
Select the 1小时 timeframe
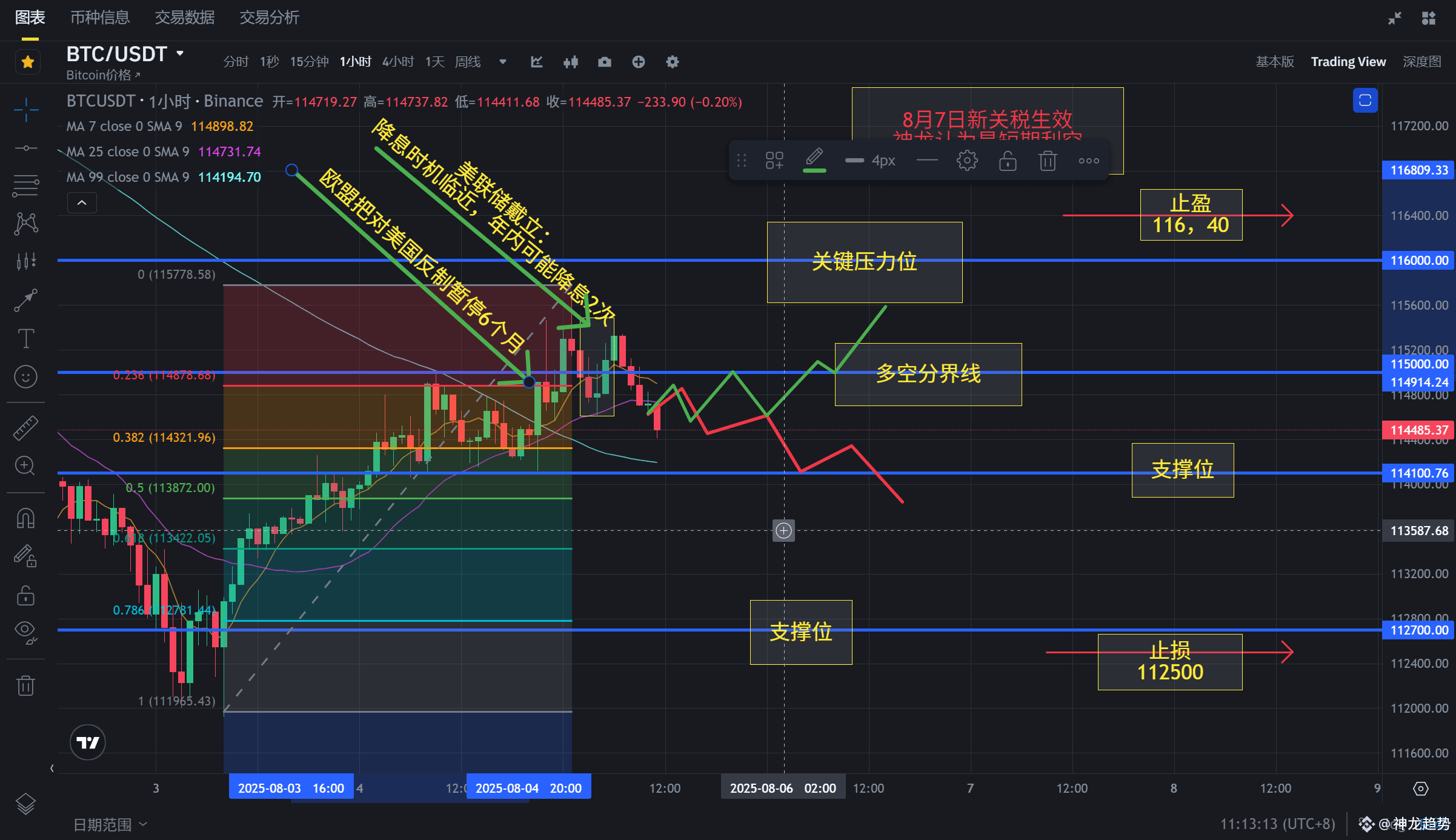[355, 62]
